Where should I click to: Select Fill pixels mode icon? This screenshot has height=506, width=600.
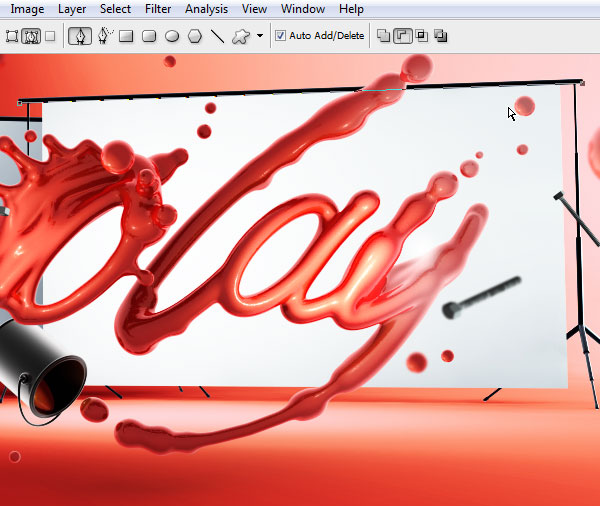point(50,36)
